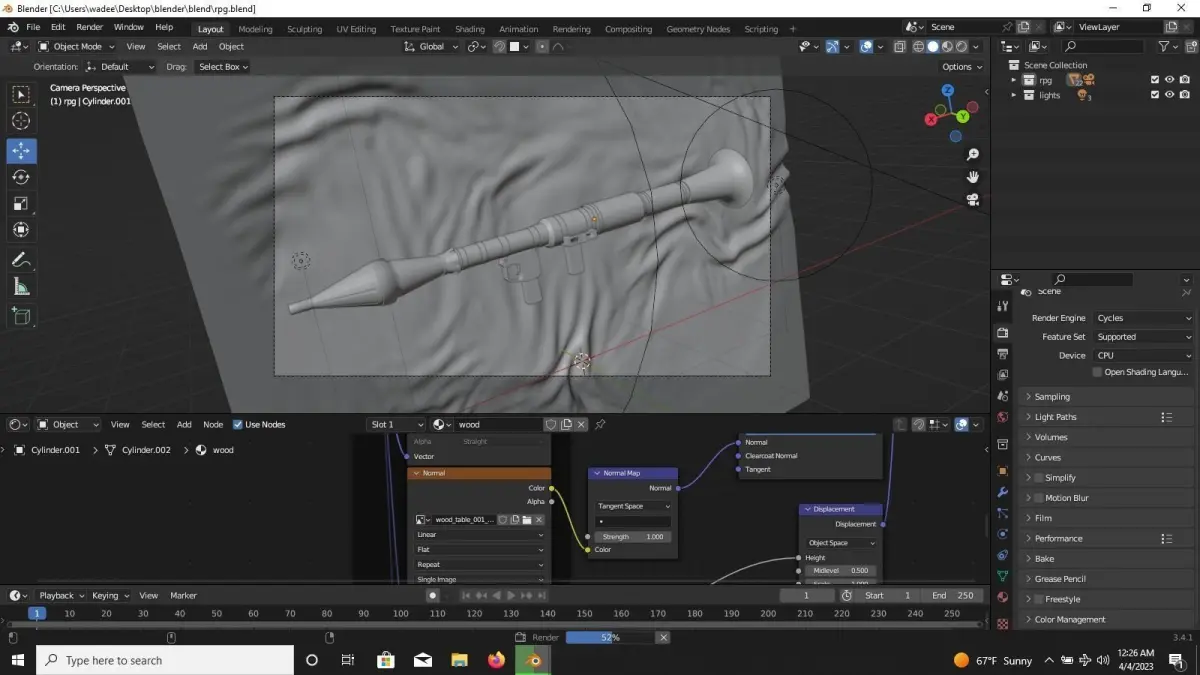Switch to solid viewport shading
Screen dimensions: 1200x675
933,46
